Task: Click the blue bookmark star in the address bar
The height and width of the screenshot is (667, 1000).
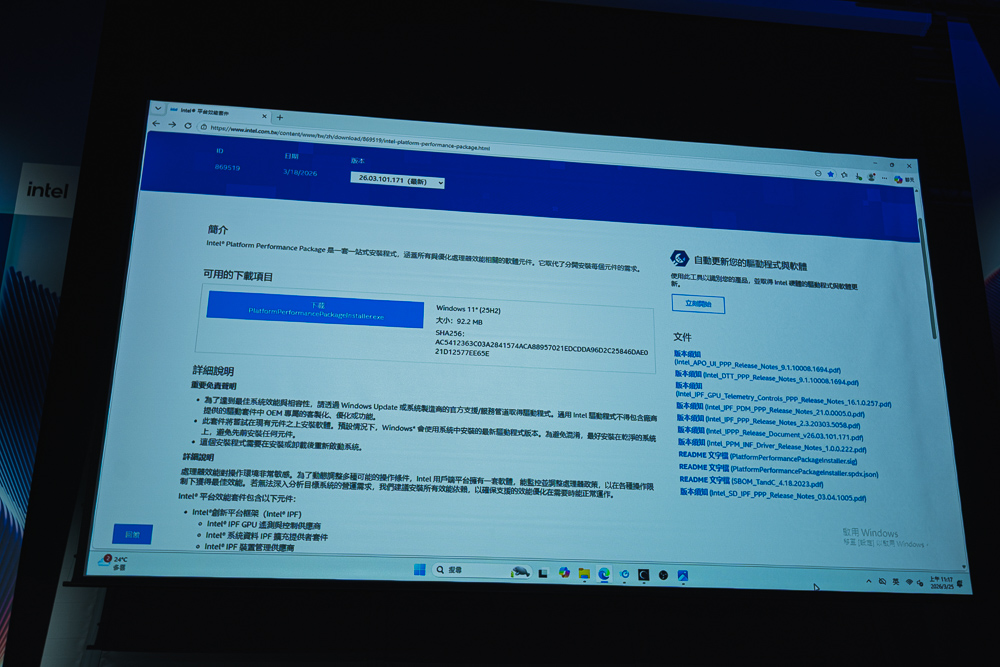Action: [x=830, y=174]
